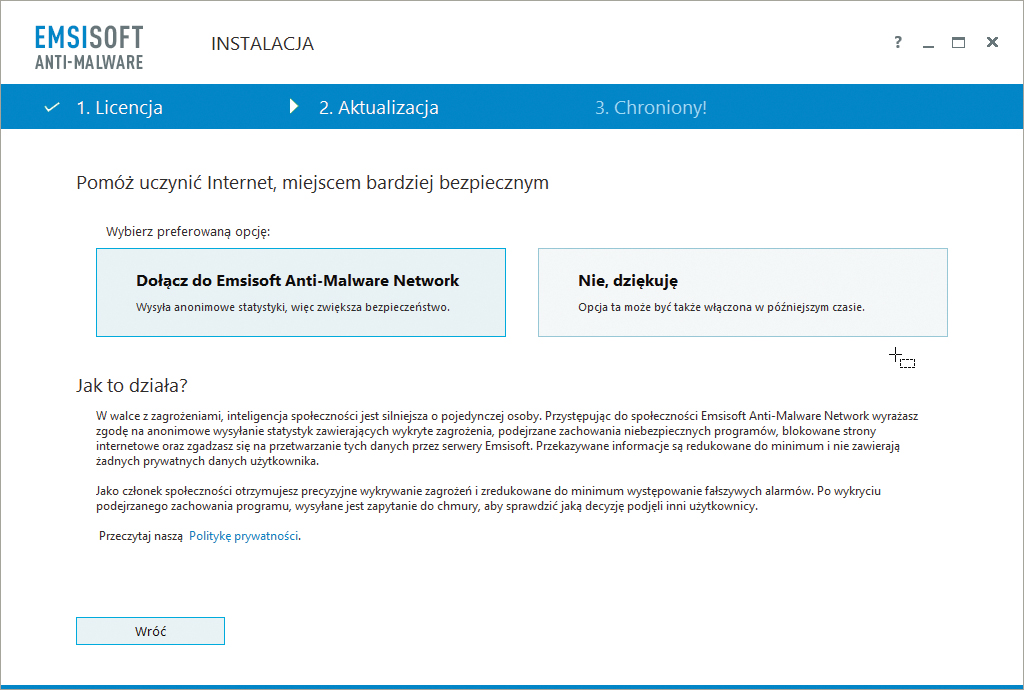Click the arrow icon beside Aktualizacja
Image resolution: width=1024 pixels, height=690 pixels.
[294, 107]
